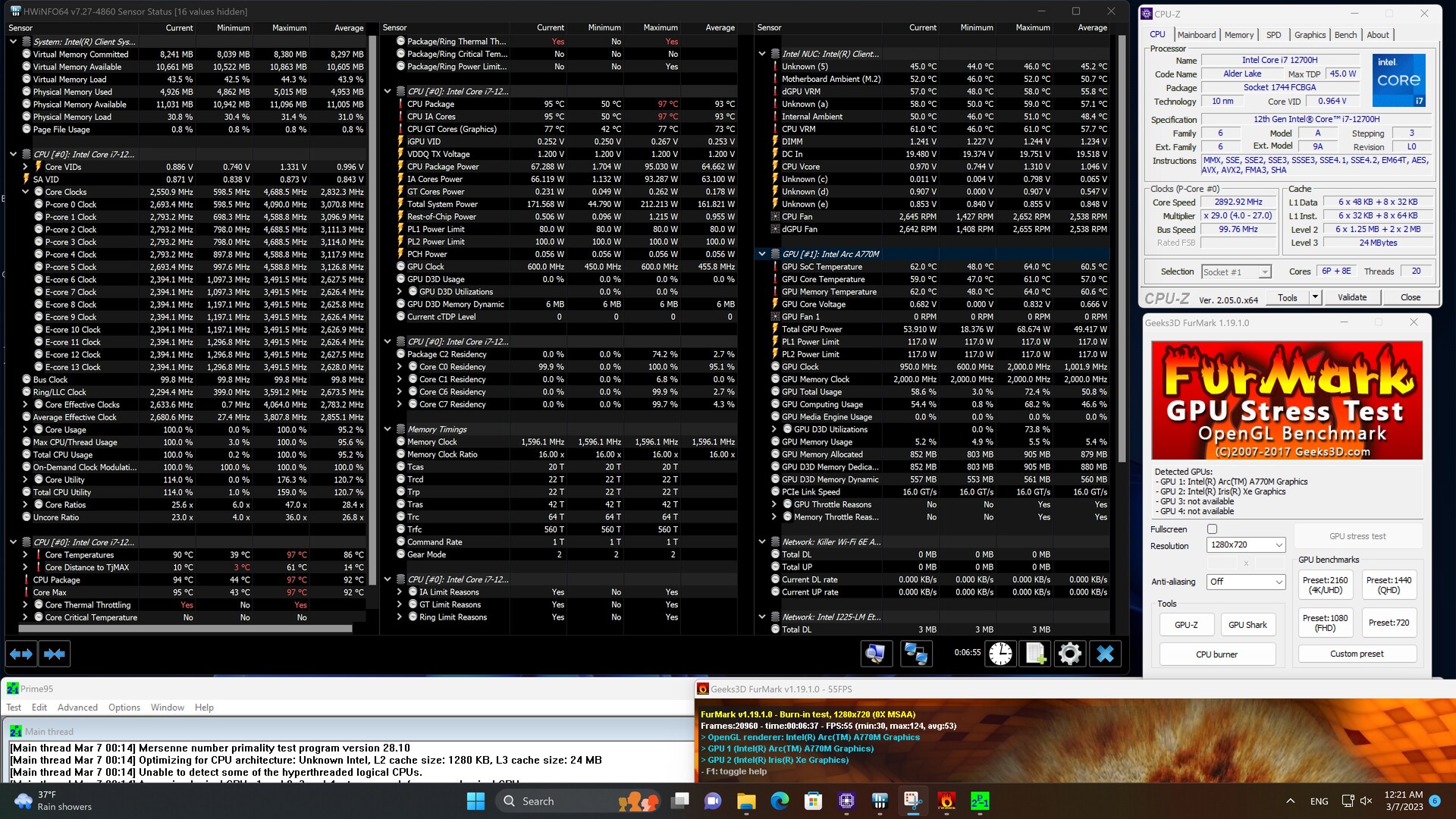Click the expand columns arrows icon in HWiNFO
1456x819 pixels.
[x=21, y=654]
